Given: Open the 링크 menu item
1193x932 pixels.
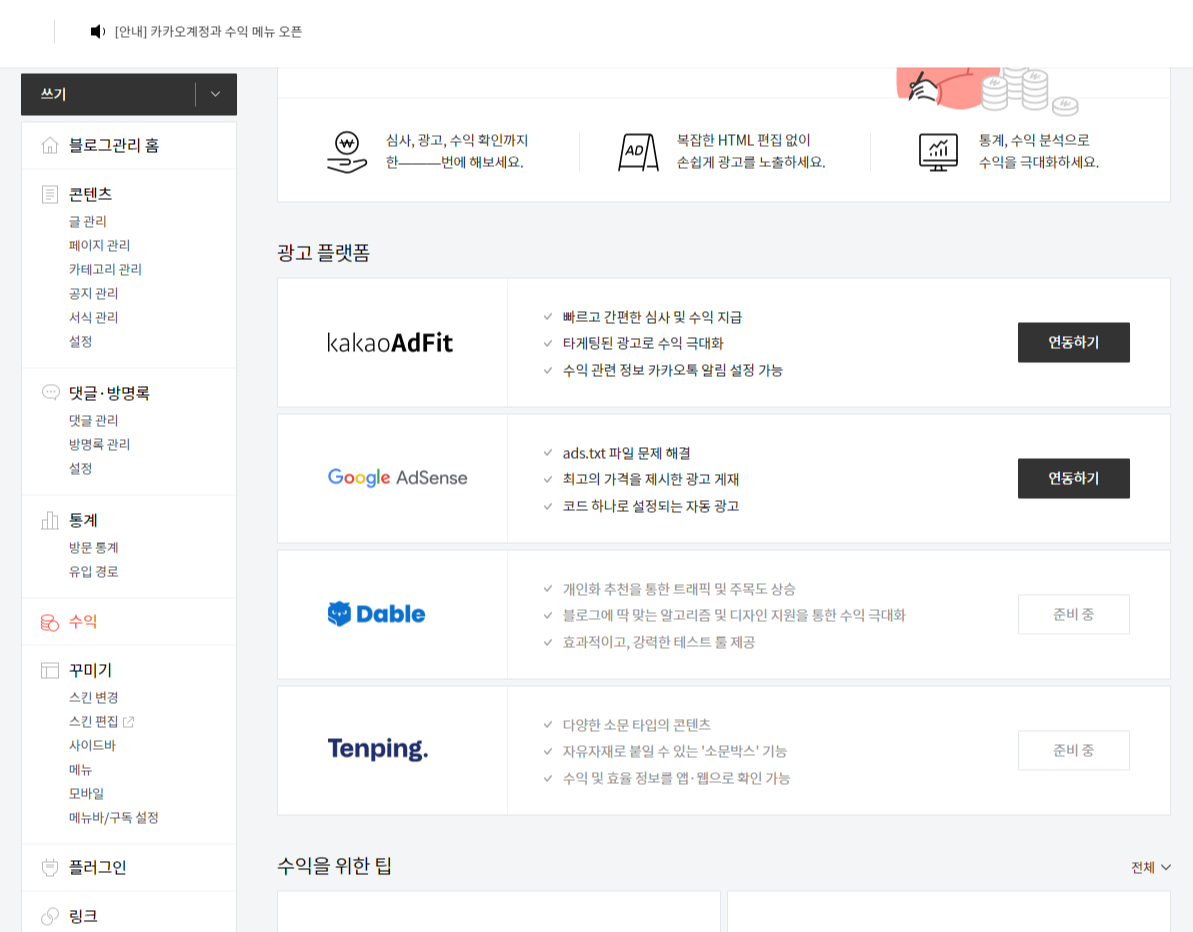Looking at the screenshot, I should [84, 916].
